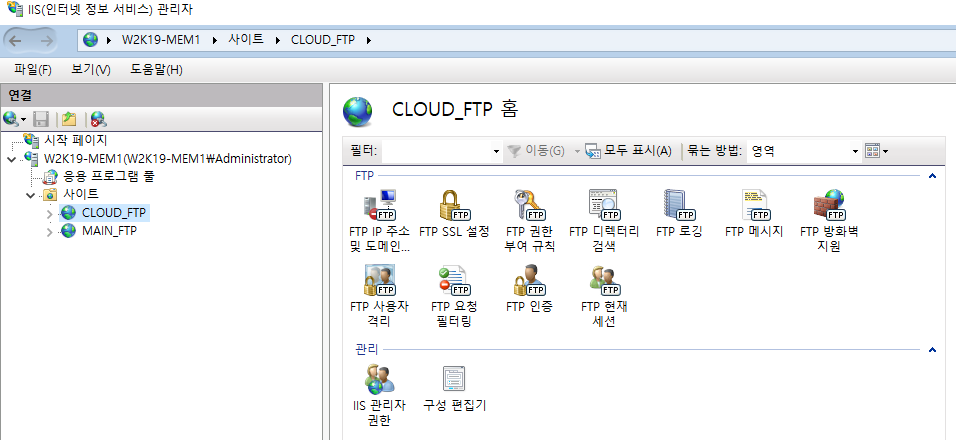Open FTP 사용자 격리 feature
This screenshot has height=440, width=956.
[380, 296]
